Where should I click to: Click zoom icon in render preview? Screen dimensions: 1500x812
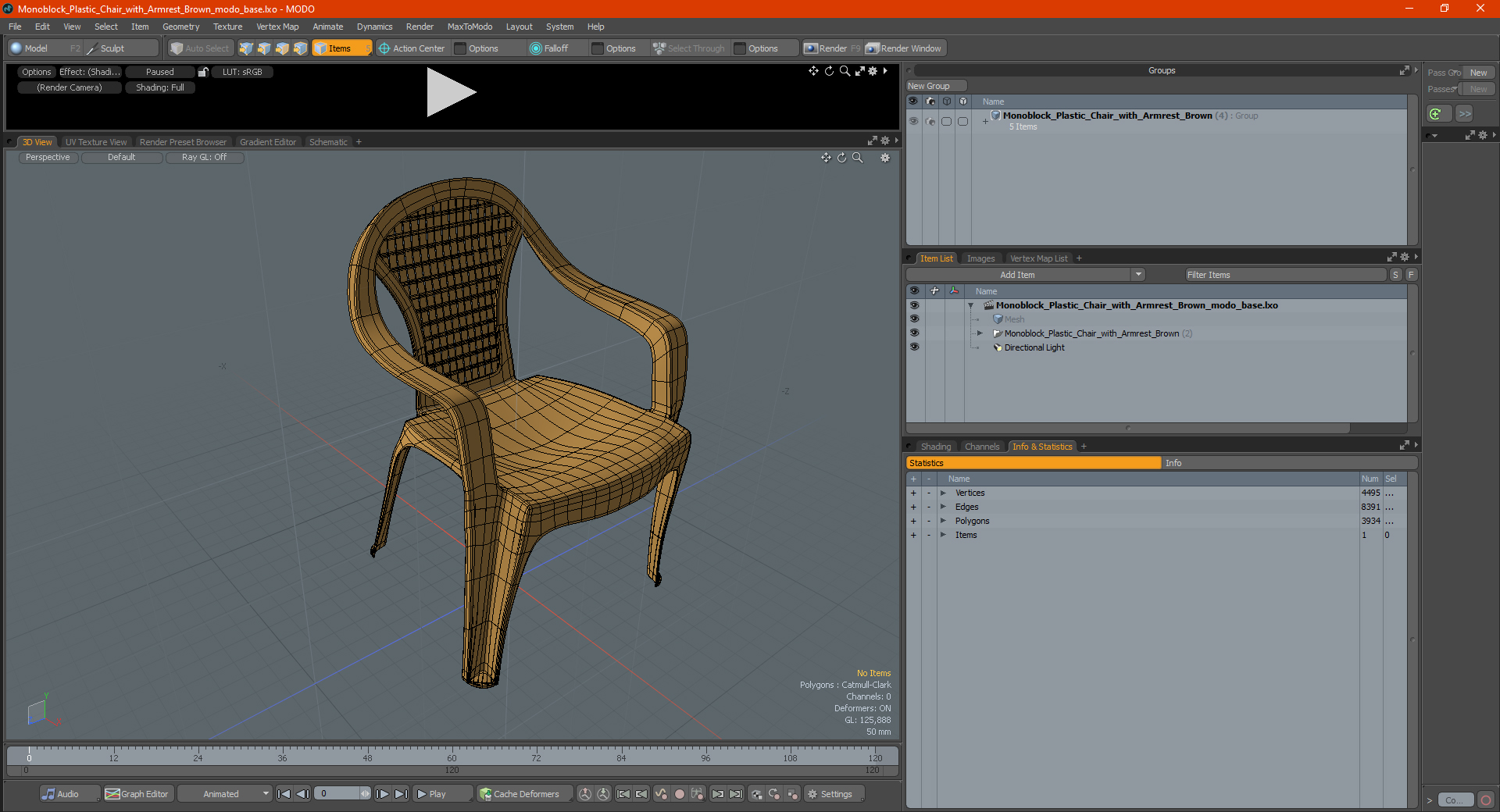(x=845, y=71)
